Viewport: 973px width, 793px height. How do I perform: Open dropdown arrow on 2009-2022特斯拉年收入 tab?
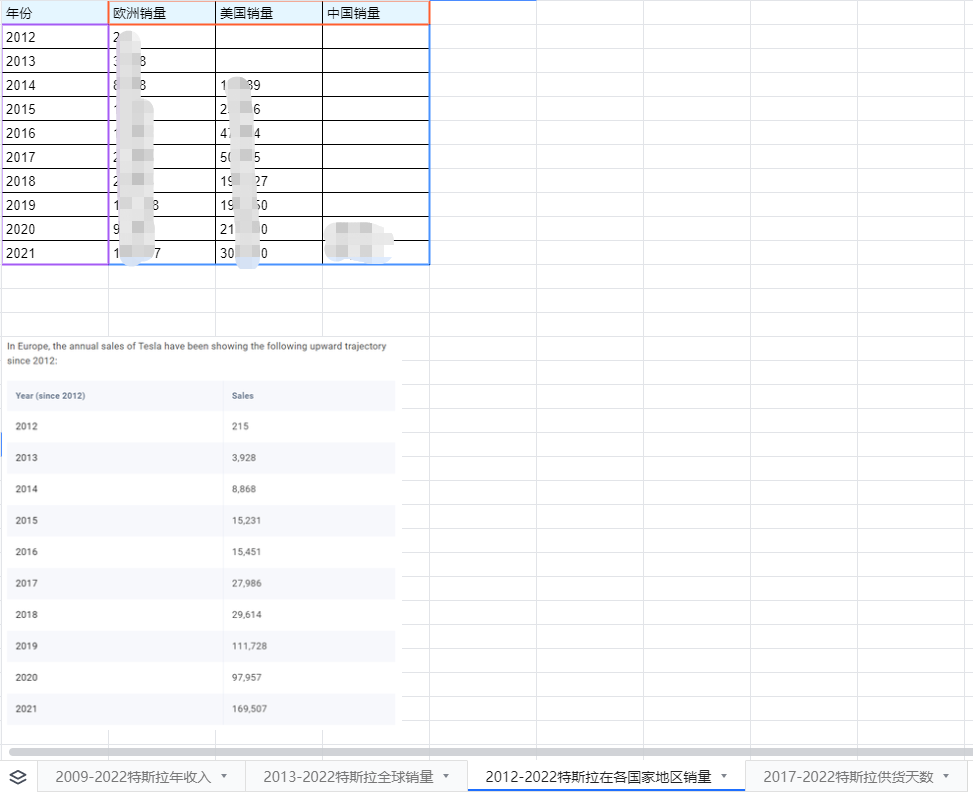(224, 776)
